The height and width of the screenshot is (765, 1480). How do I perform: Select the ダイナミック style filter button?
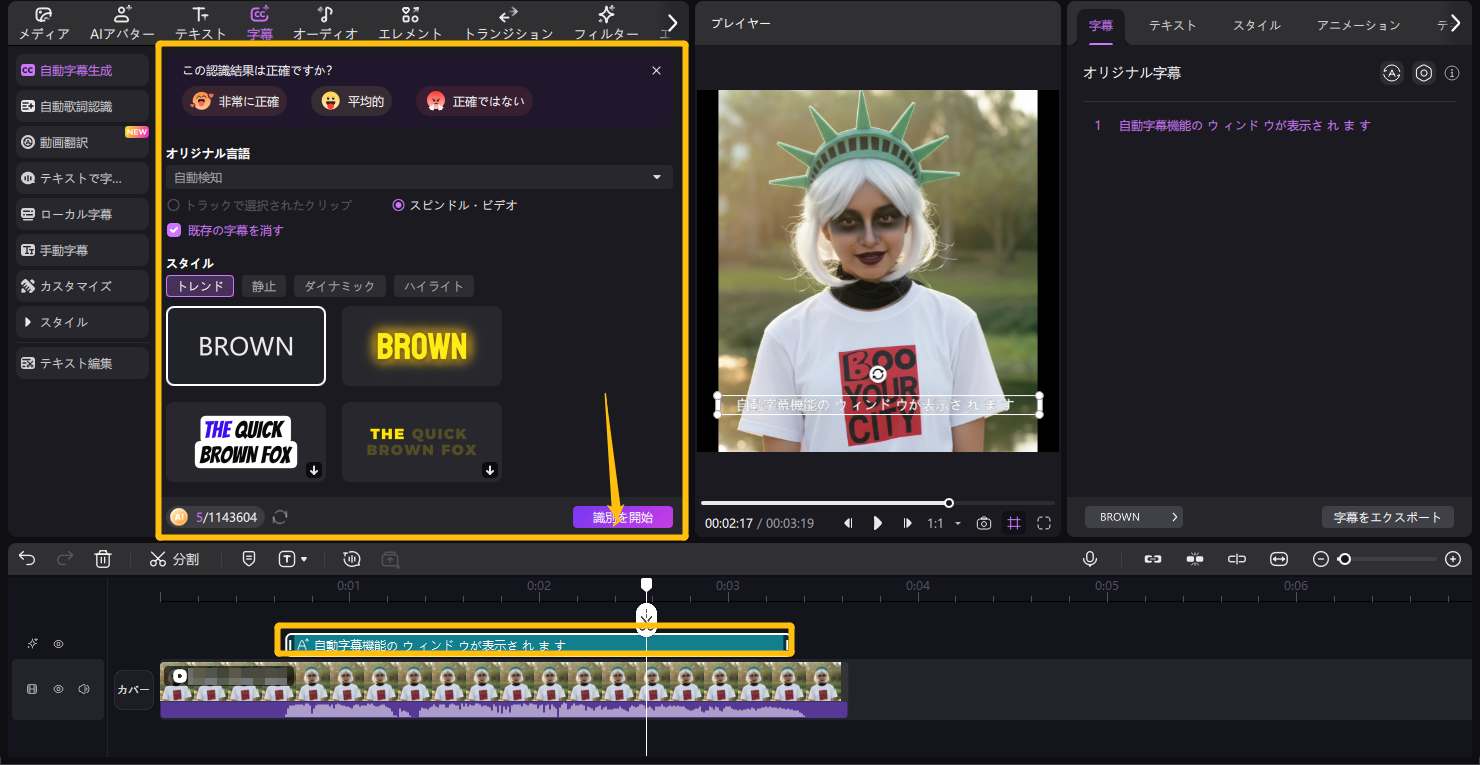click(339, 286)
